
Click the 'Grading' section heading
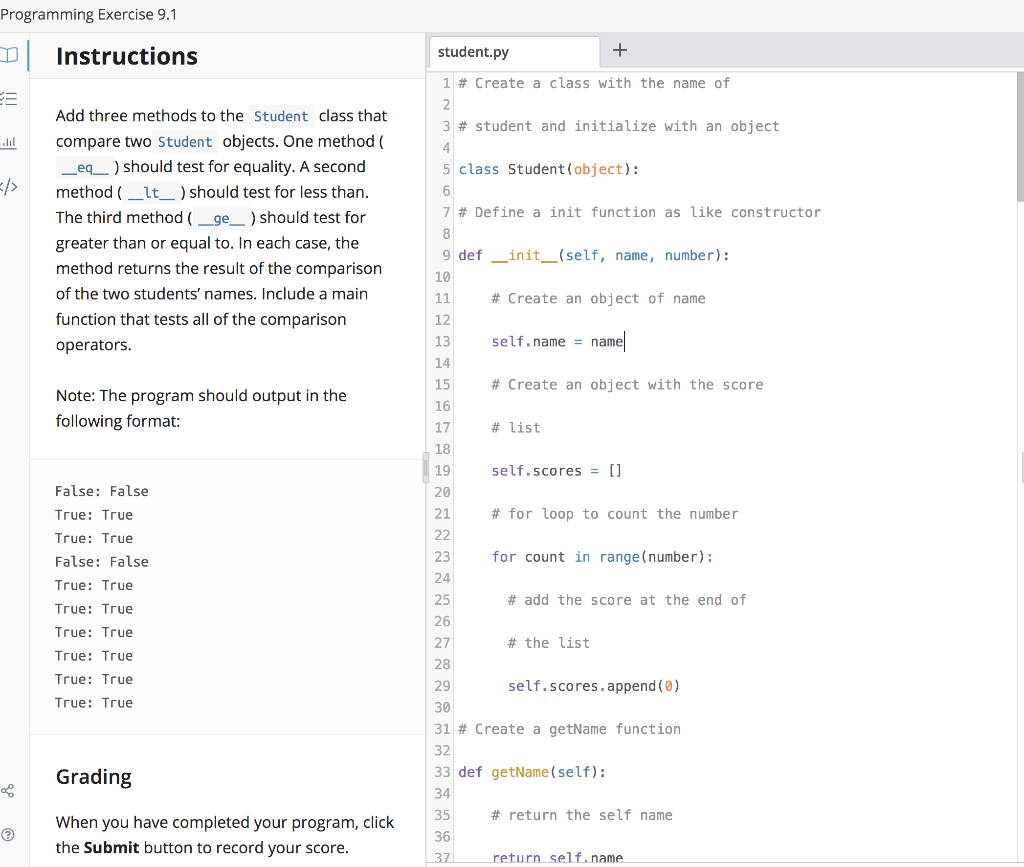[94, 777]
